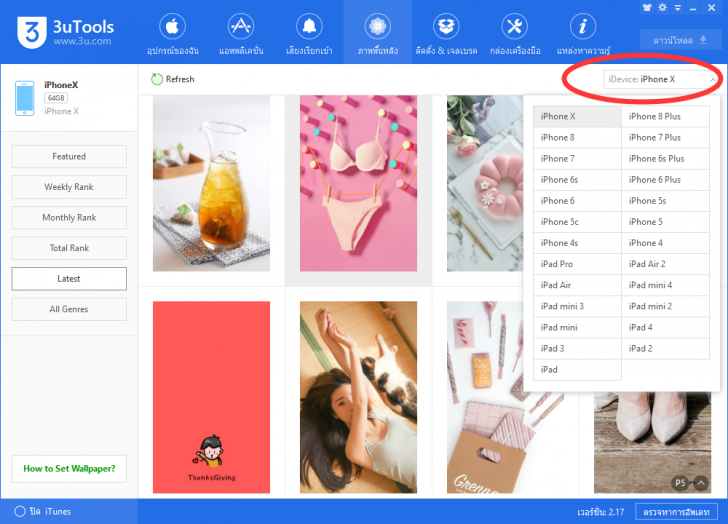The height and width of the screenshot is (524, 728).
Task: Select iPhone 8 Plus in device list
Action: click(x=665, y=116)
